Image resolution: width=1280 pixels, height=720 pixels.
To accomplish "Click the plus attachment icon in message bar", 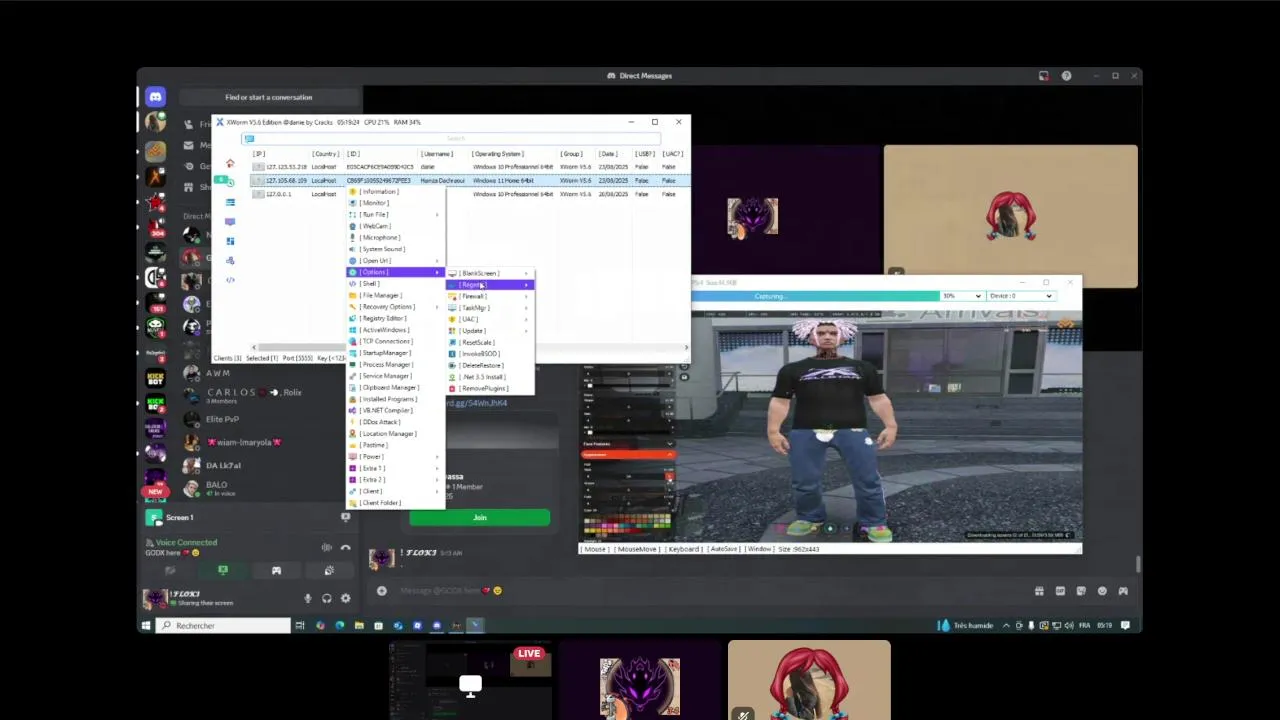I will (382, 591).
